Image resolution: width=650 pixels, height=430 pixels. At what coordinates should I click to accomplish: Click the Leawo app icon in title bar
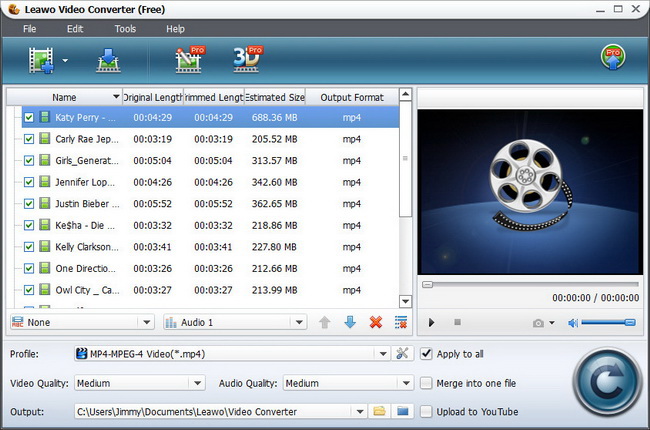[14, 9]
